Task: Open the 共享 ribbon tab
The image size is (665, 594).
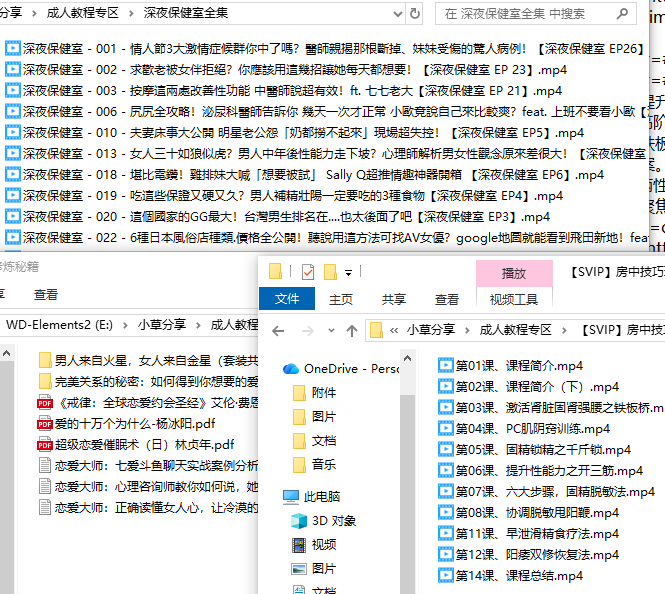Action: 394,299
